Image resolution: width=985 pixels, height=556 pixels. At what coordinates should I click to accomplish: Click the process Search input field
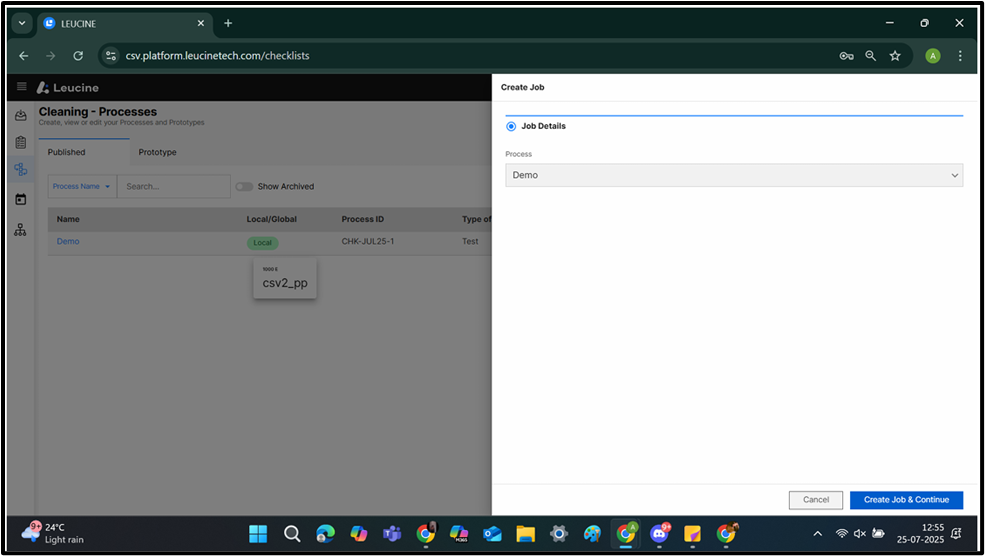click(x=174, y=186)
